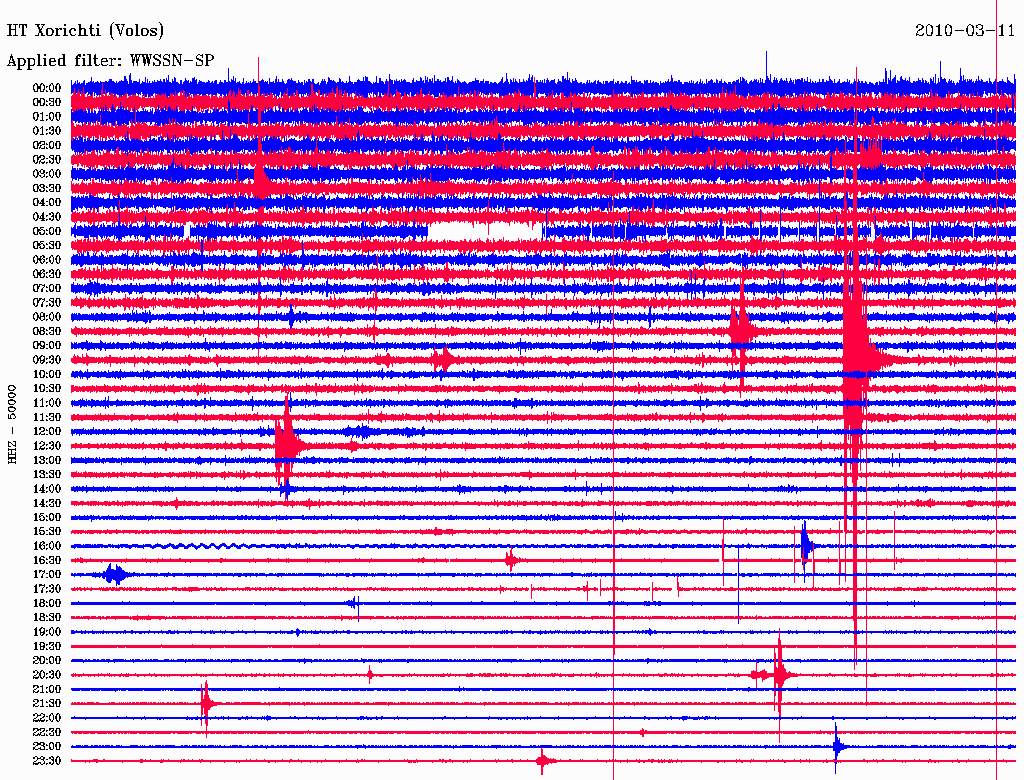Click the red event burst on the 12:30 trace

click(287, 445)
